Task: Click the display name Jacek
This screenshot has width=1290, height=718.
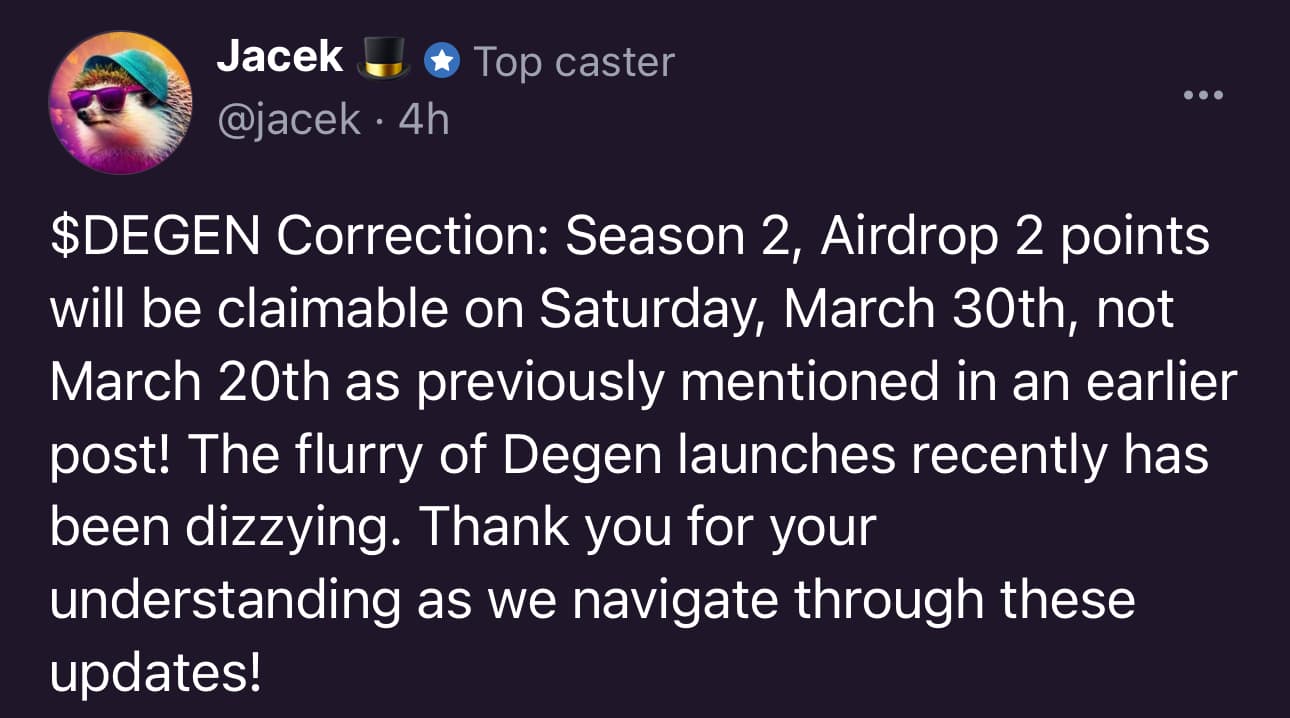Action: point(280,58)
